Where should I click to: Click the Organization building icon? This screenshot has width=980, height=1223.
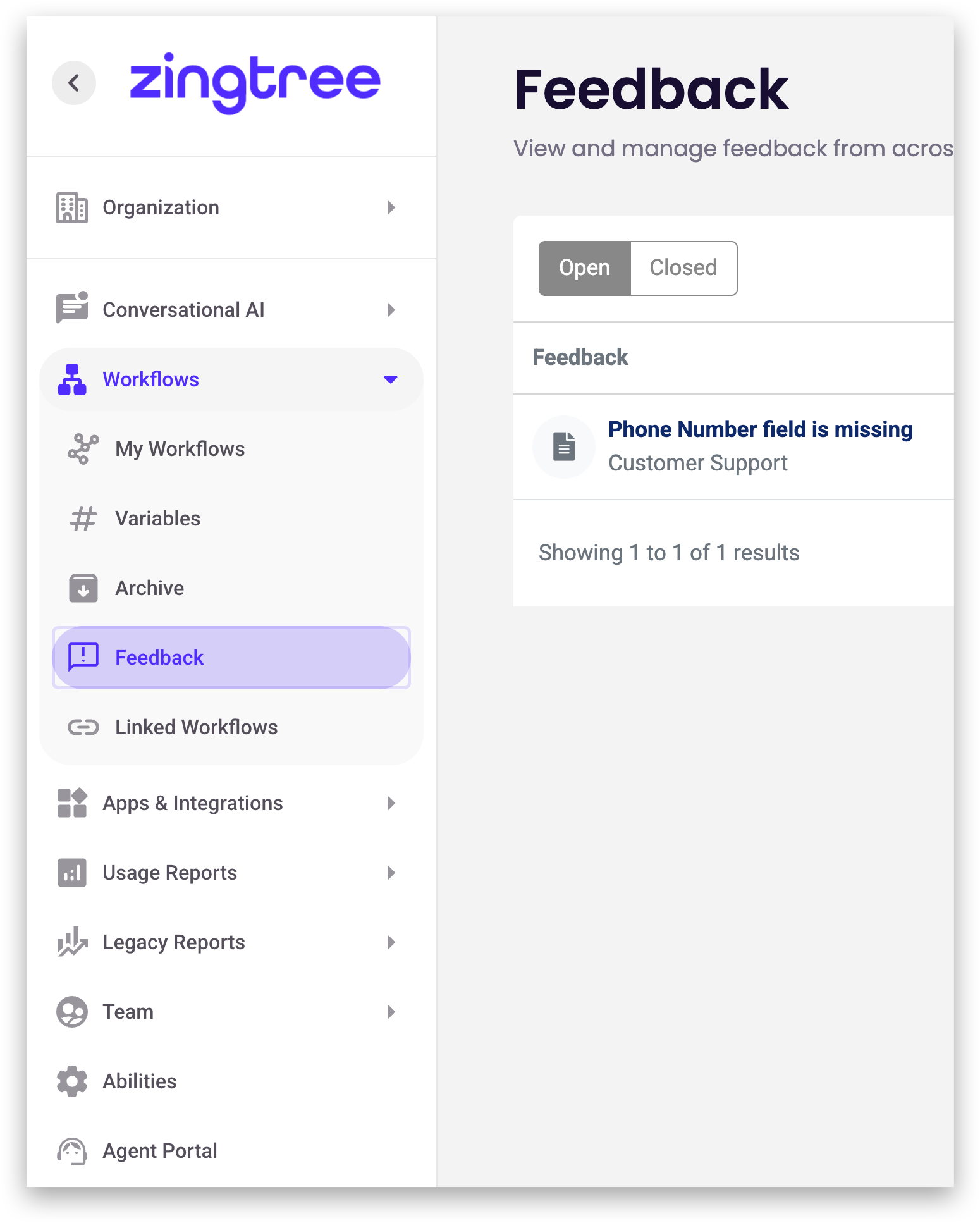pyautogui.click(x=72, y=207)
